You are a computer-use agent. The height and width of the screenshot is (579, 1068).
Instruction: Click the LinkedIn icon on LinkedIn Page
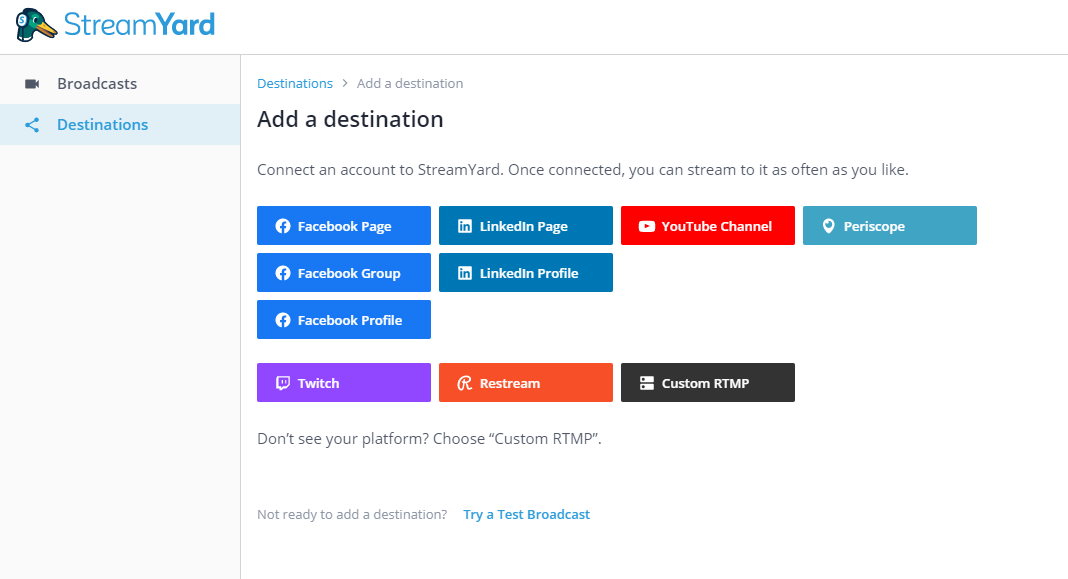pyautogui.click(x=465, y=226)
